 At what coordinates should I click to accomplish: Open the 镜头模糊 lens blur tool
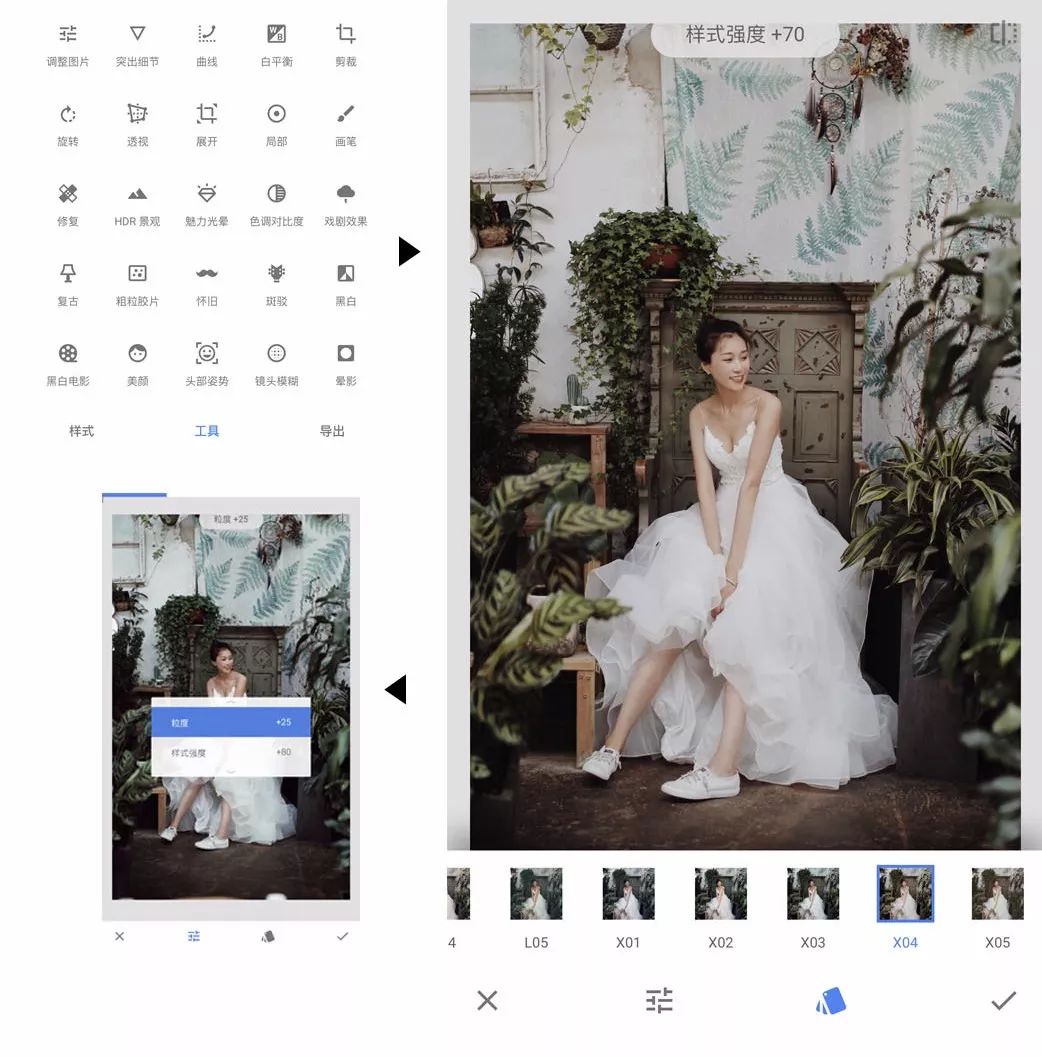276,365
